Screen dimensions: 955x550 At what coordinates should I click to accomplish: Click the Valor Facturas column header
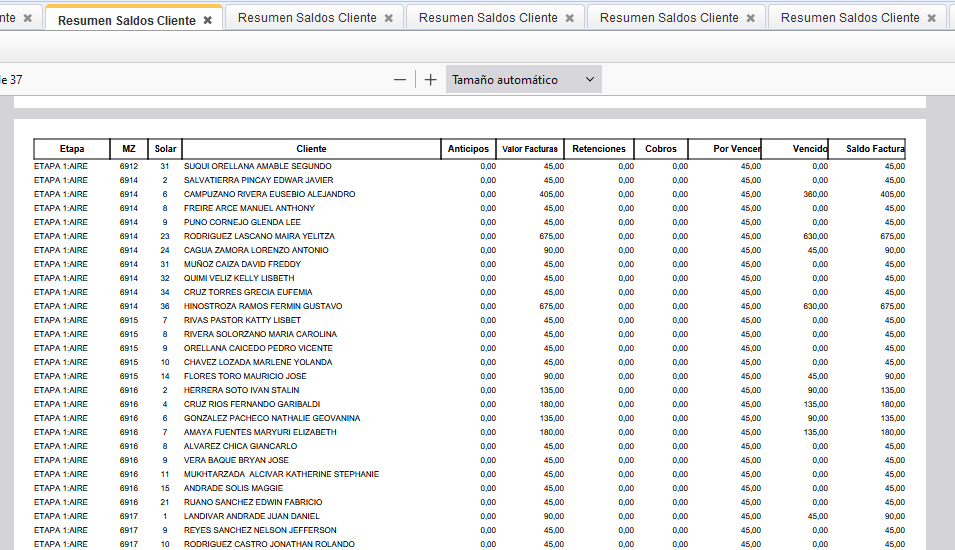pyautogui.click(x=530, y=149)
